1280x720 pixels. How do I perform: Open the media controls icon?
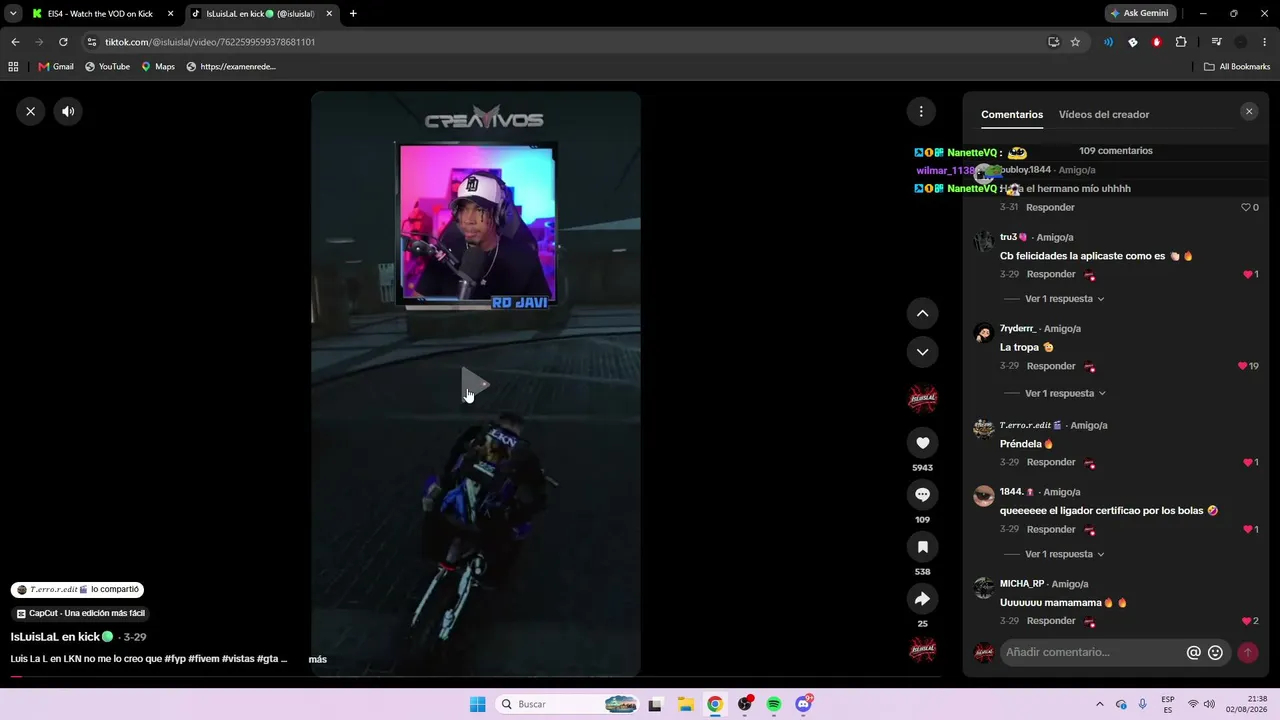[1216, 42]
